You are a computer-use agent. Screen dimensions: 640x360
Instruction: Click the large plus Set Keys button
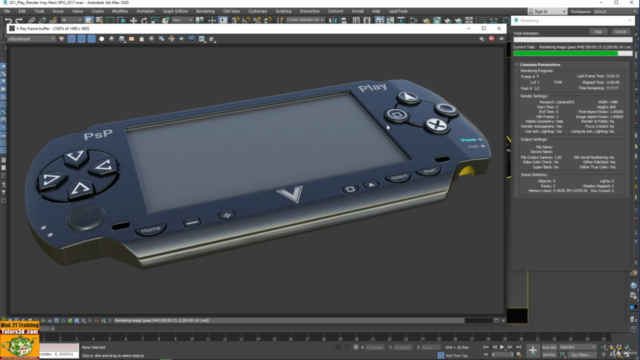(x=533, y=351)
